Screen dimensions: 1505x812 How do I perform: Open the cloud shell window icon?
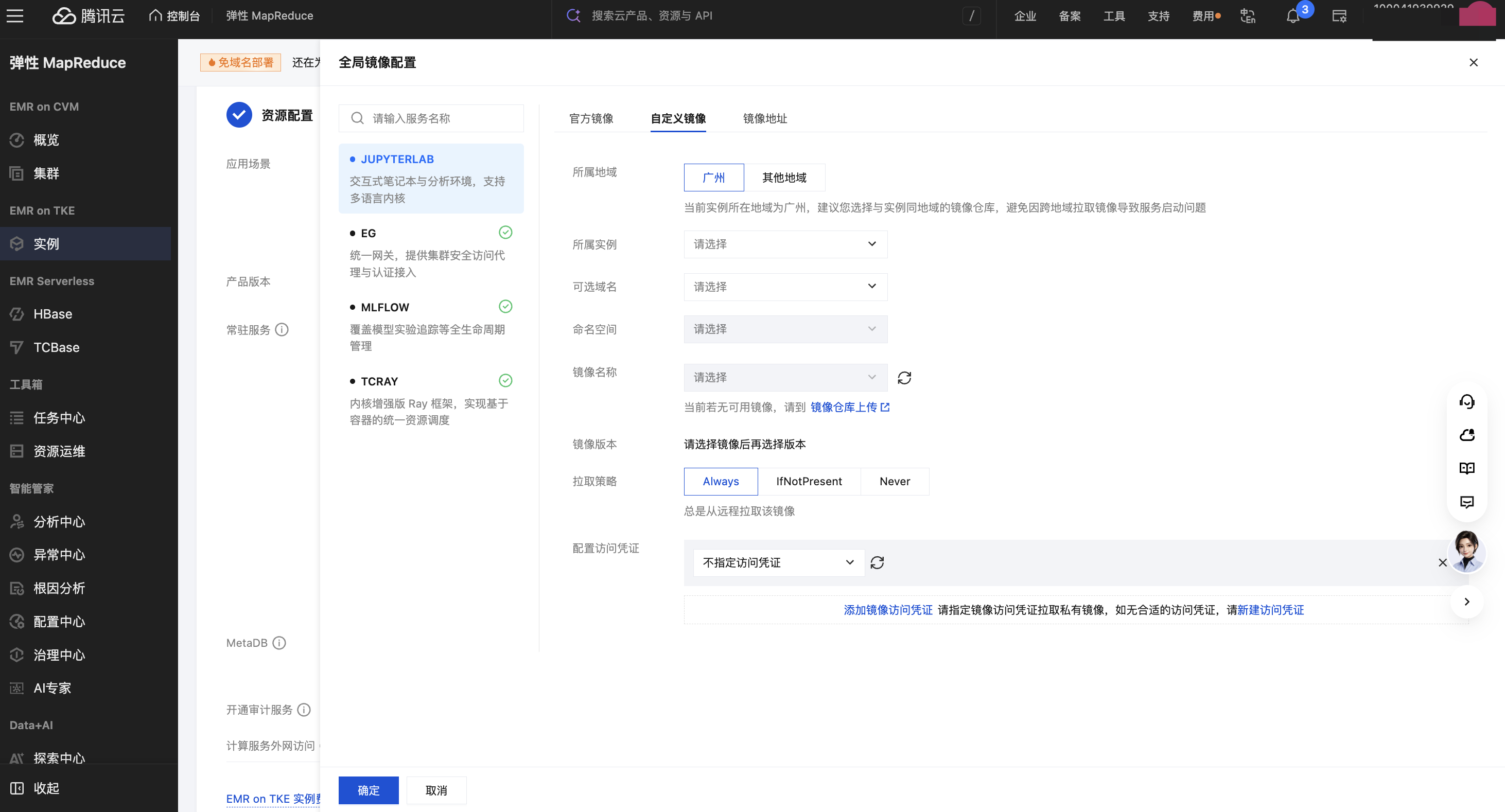pos(1339,16)
